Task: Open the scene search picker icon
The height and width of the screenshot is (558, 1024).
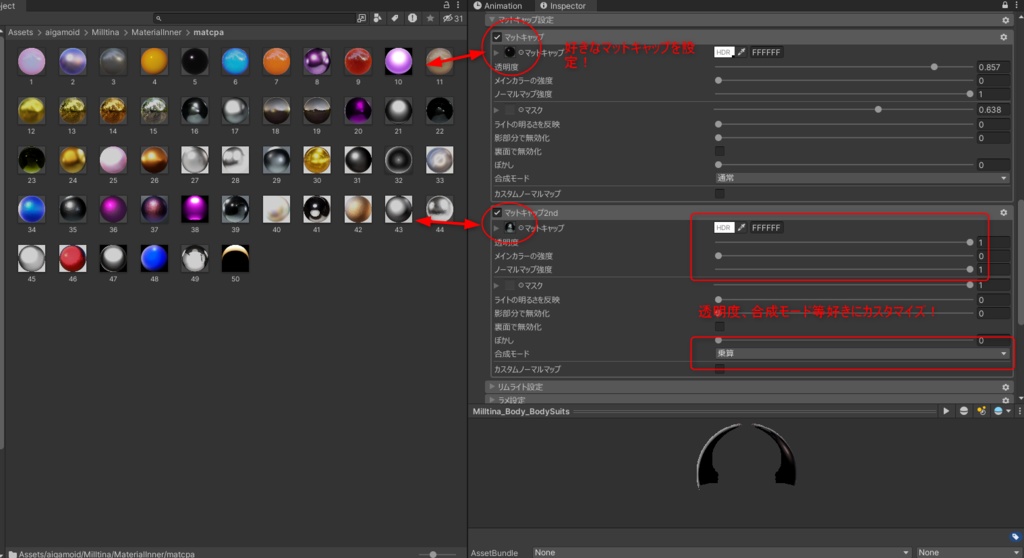Action: (361, 18)
